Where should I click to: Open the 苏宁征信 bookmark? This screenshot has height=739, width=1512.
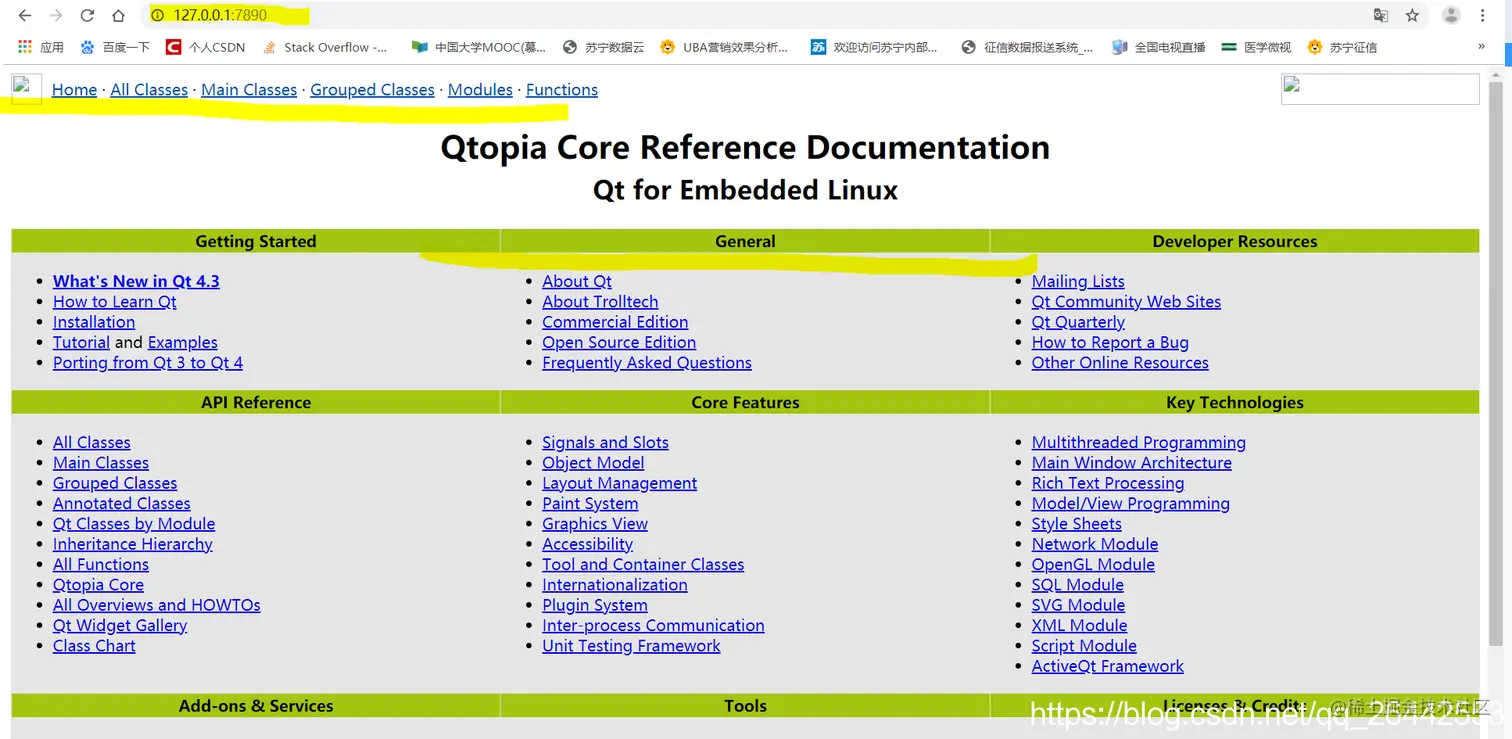[1342, 47]
